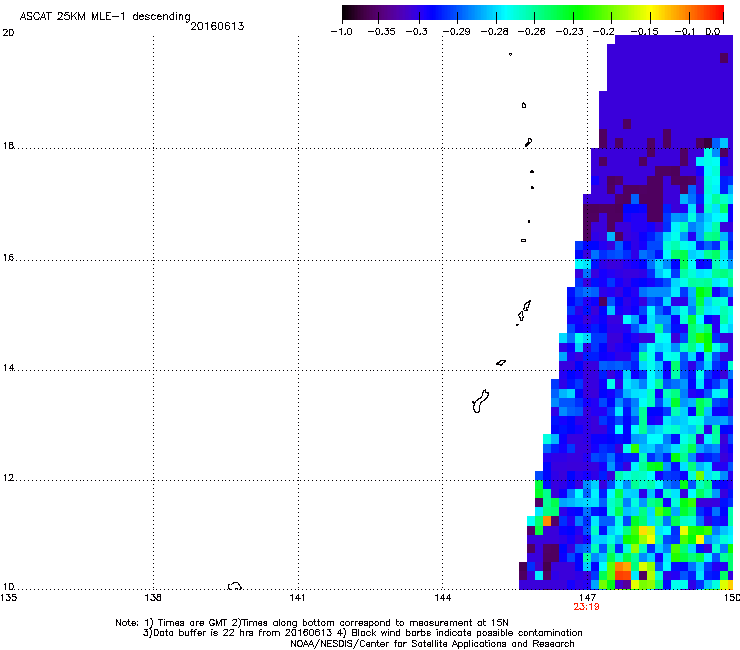
Task: Click the note line about Data buffer 22 hrs
Action: pos(362,633)
